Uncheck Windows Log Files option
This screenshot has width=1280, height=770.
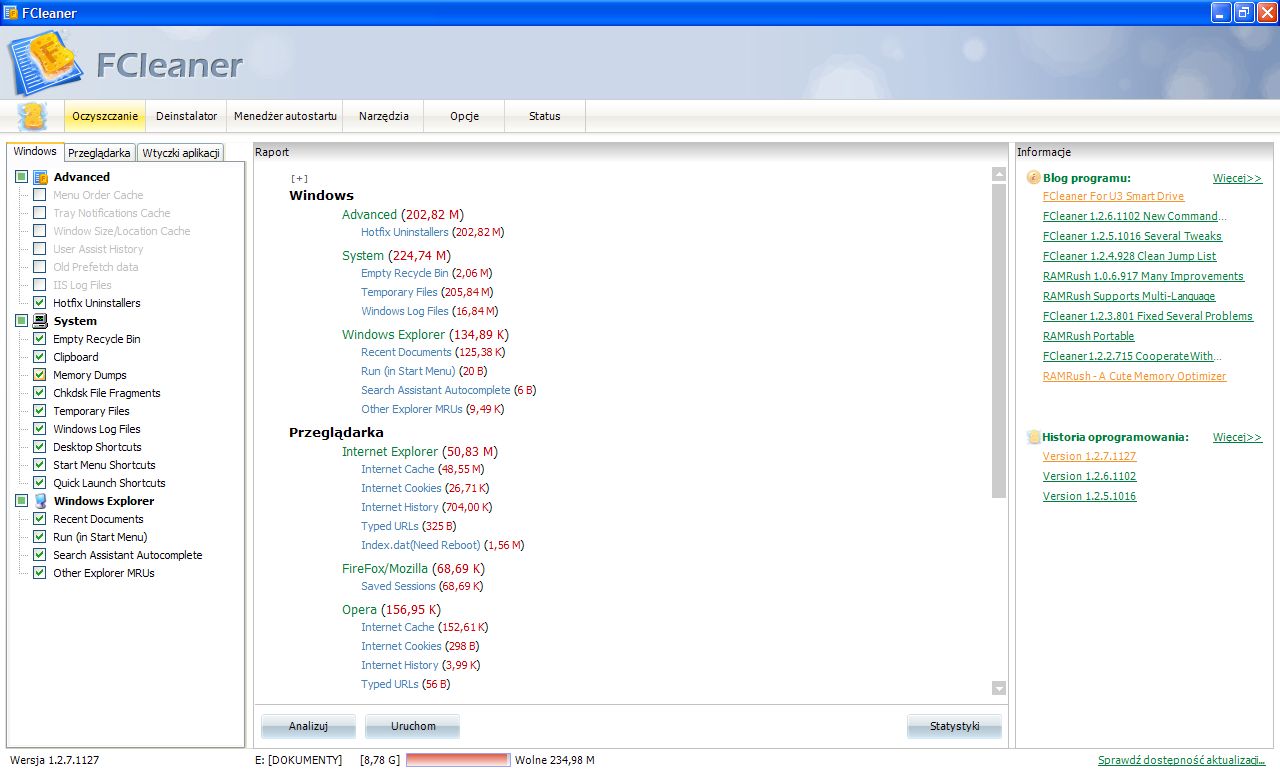tap(39, 429)
